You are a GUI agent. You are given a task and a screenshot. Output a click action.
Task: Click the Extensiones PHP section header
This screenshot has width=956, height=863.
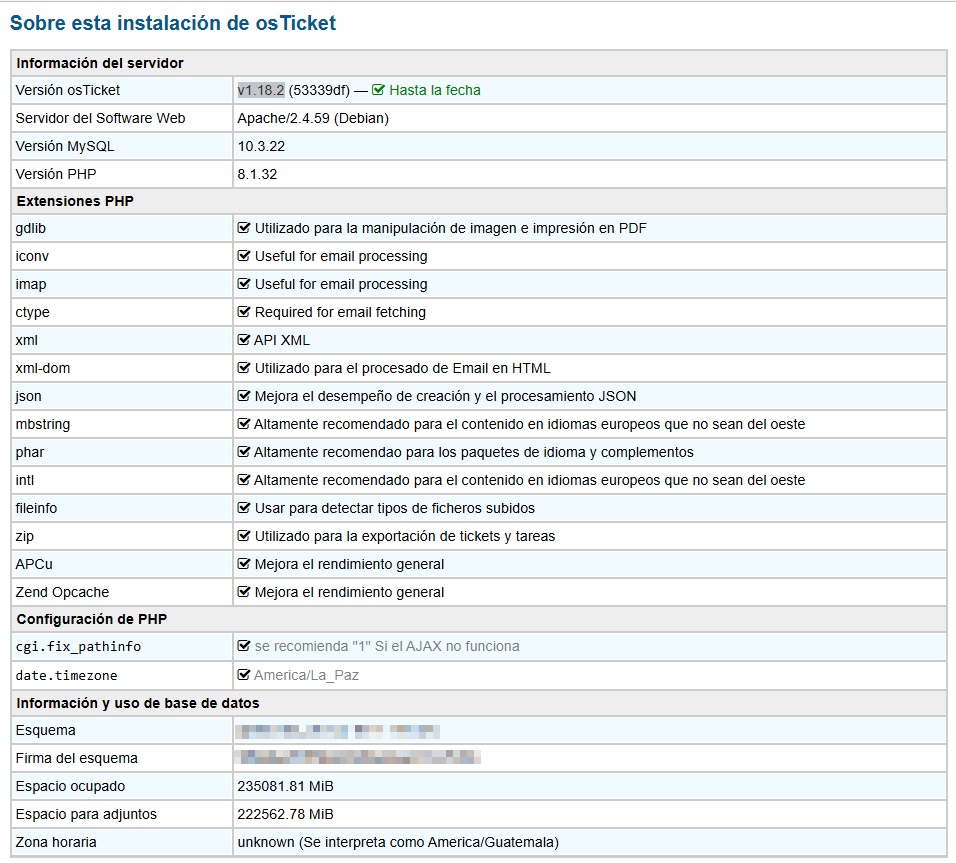(75, 201)
